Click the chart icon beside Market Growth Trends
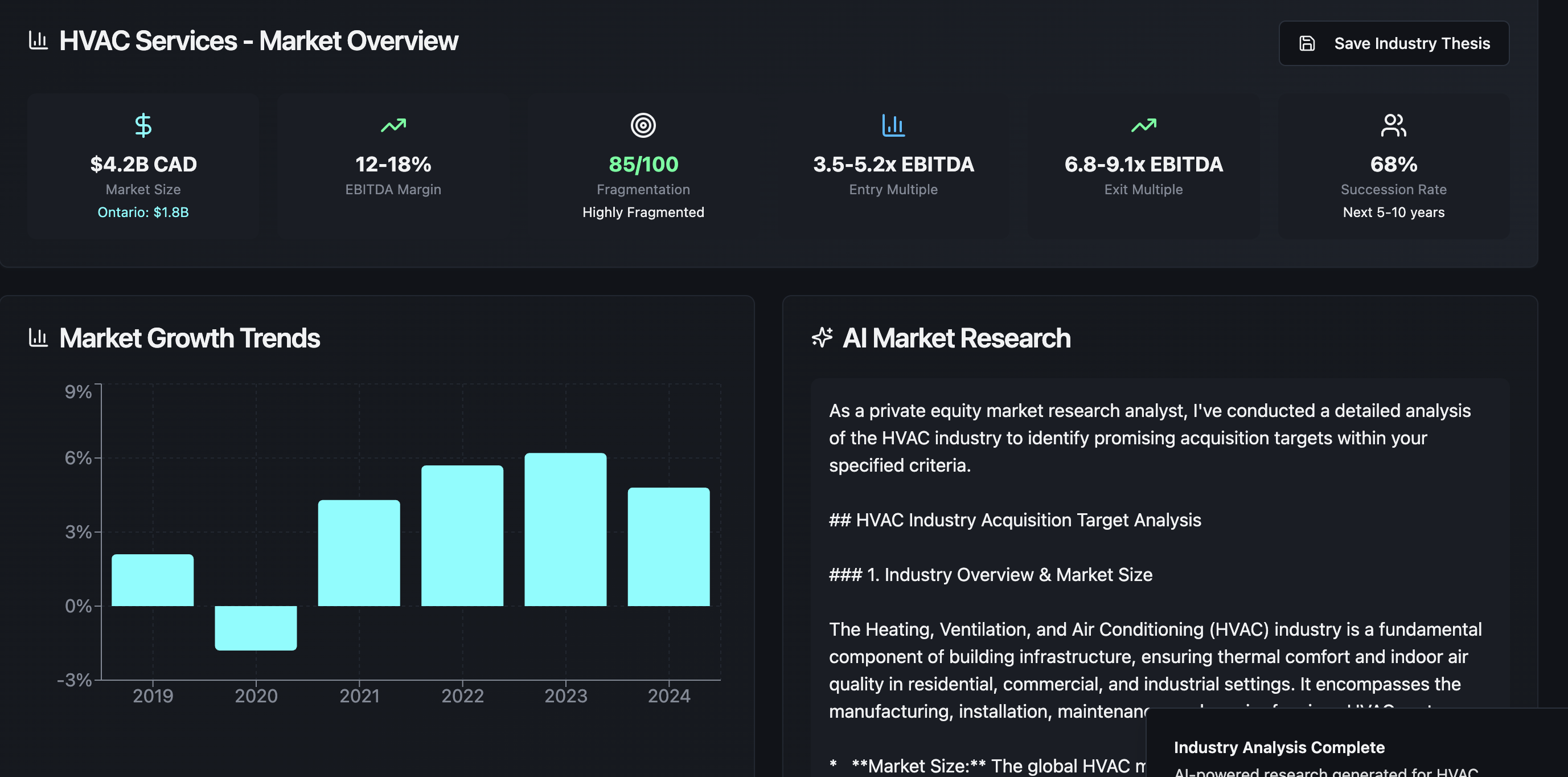The height and width of the screenshot is (777, 1568). [38, 337]
